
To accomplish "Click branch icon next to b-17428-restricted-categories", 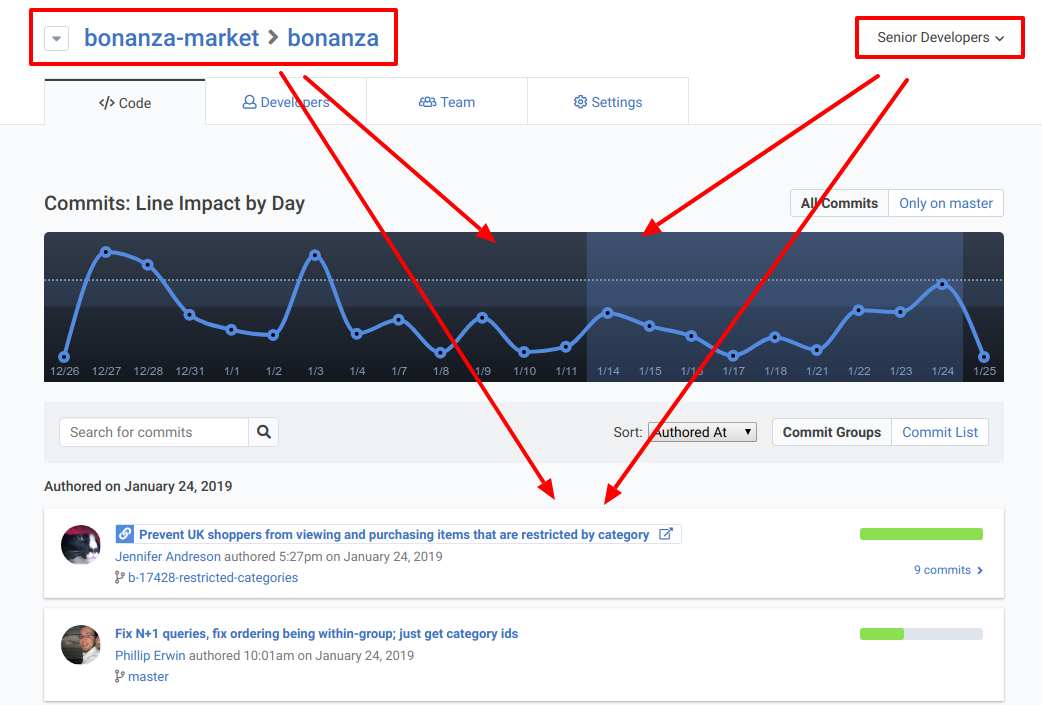I will tap(120, 577).
